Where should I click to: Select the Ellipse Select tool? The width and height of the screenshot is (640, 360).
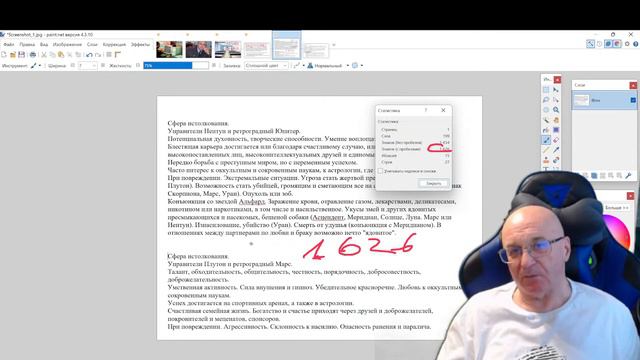[x=546, y=110]
